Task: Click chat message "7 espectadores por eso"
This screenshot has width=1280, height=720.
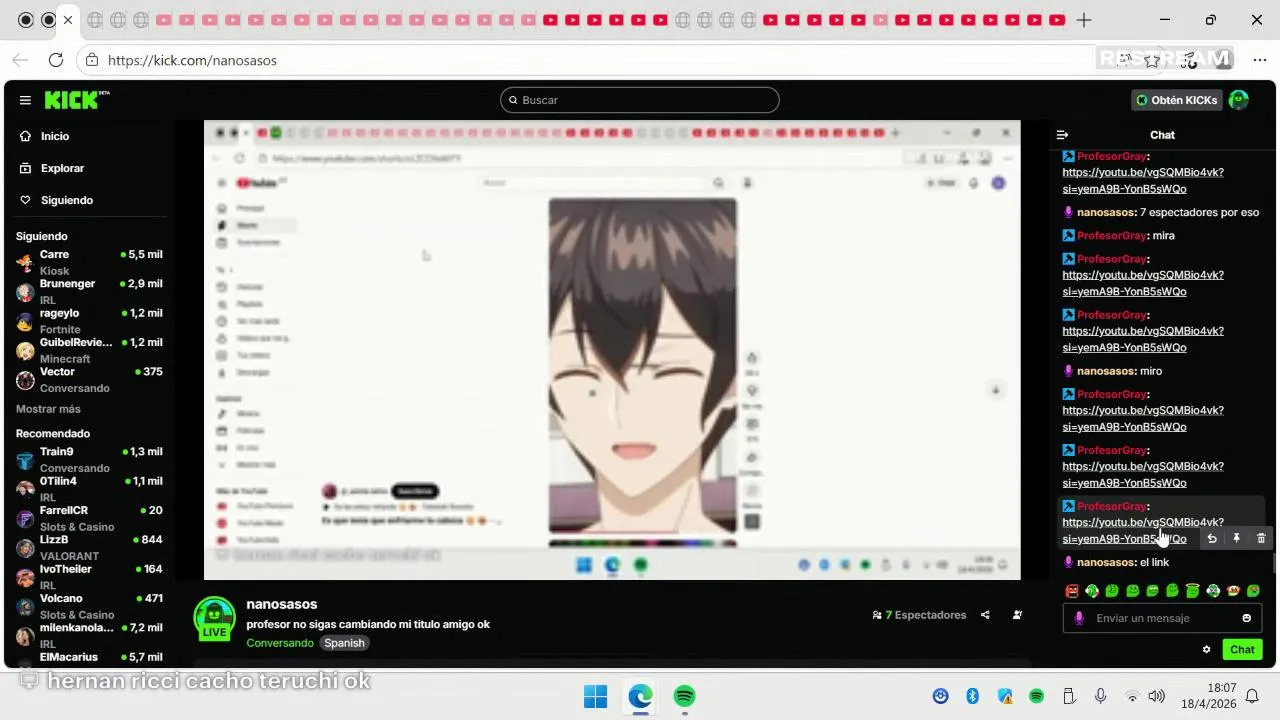Action: (1199, 212)
